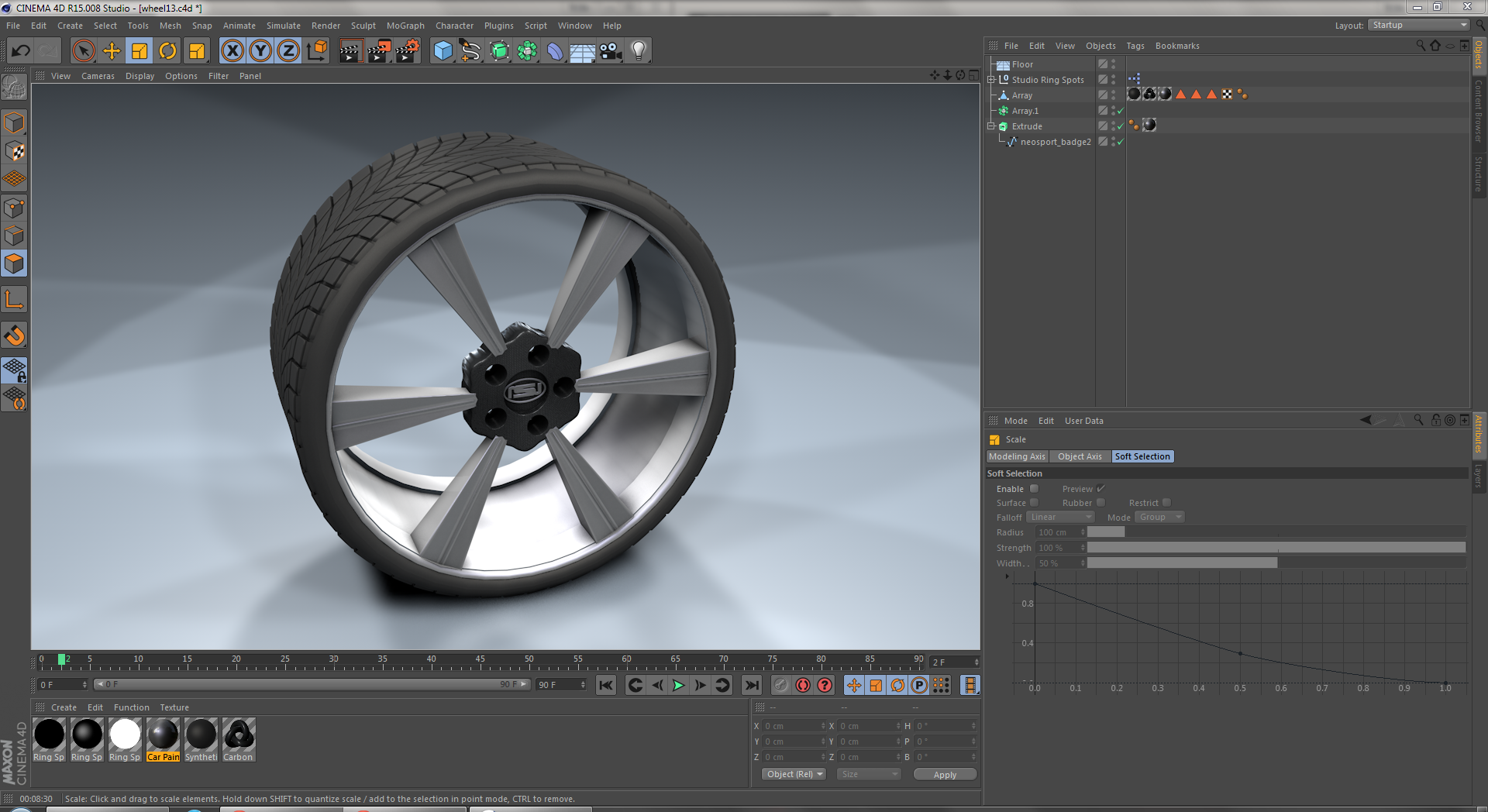Screen dimensions: 1488x812
Task: Activate the Scale tool in toolbar
Action: click(139, 51)
